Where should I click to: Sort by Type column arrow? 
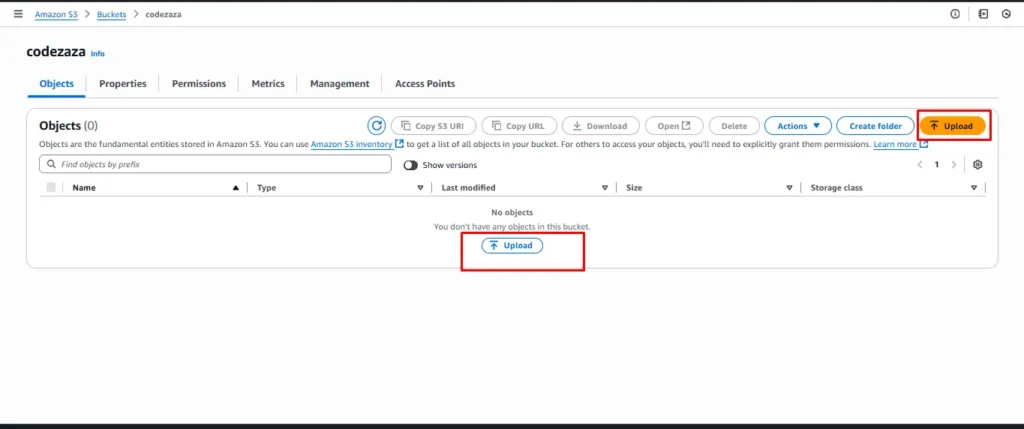click(x=421, y=188)
